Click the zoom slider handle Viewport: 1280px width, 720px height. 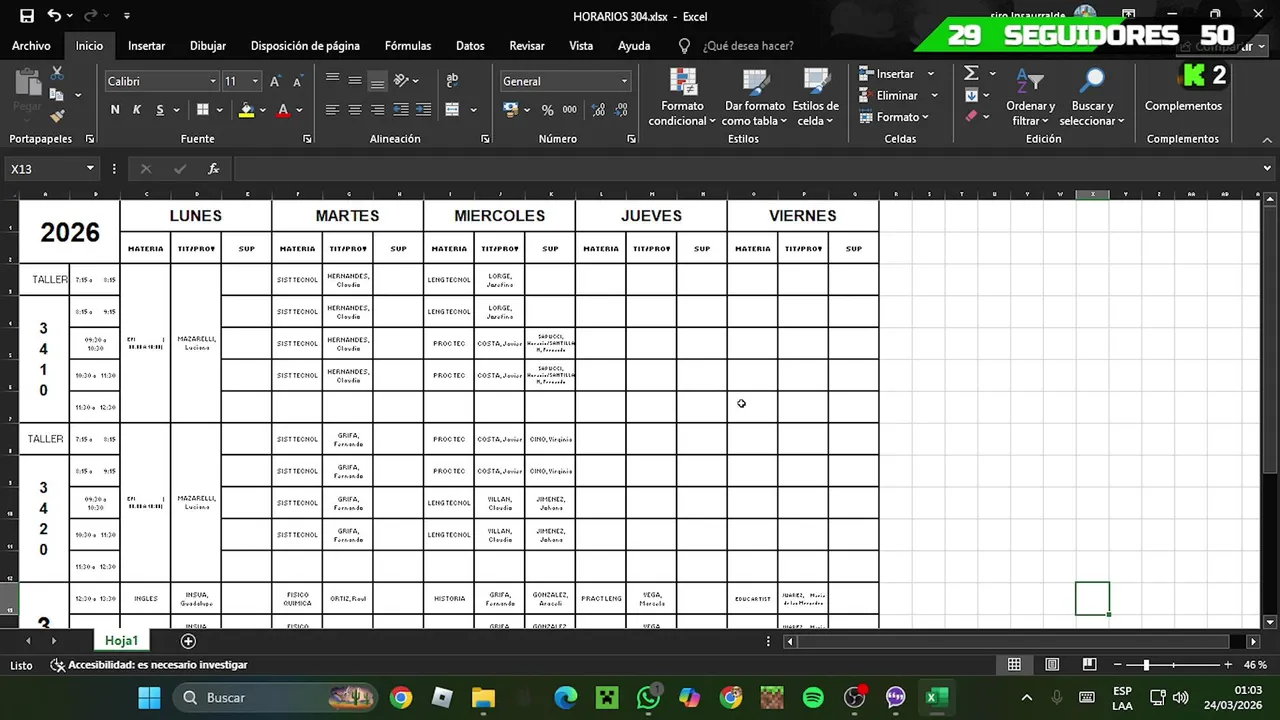point(1146,665)
